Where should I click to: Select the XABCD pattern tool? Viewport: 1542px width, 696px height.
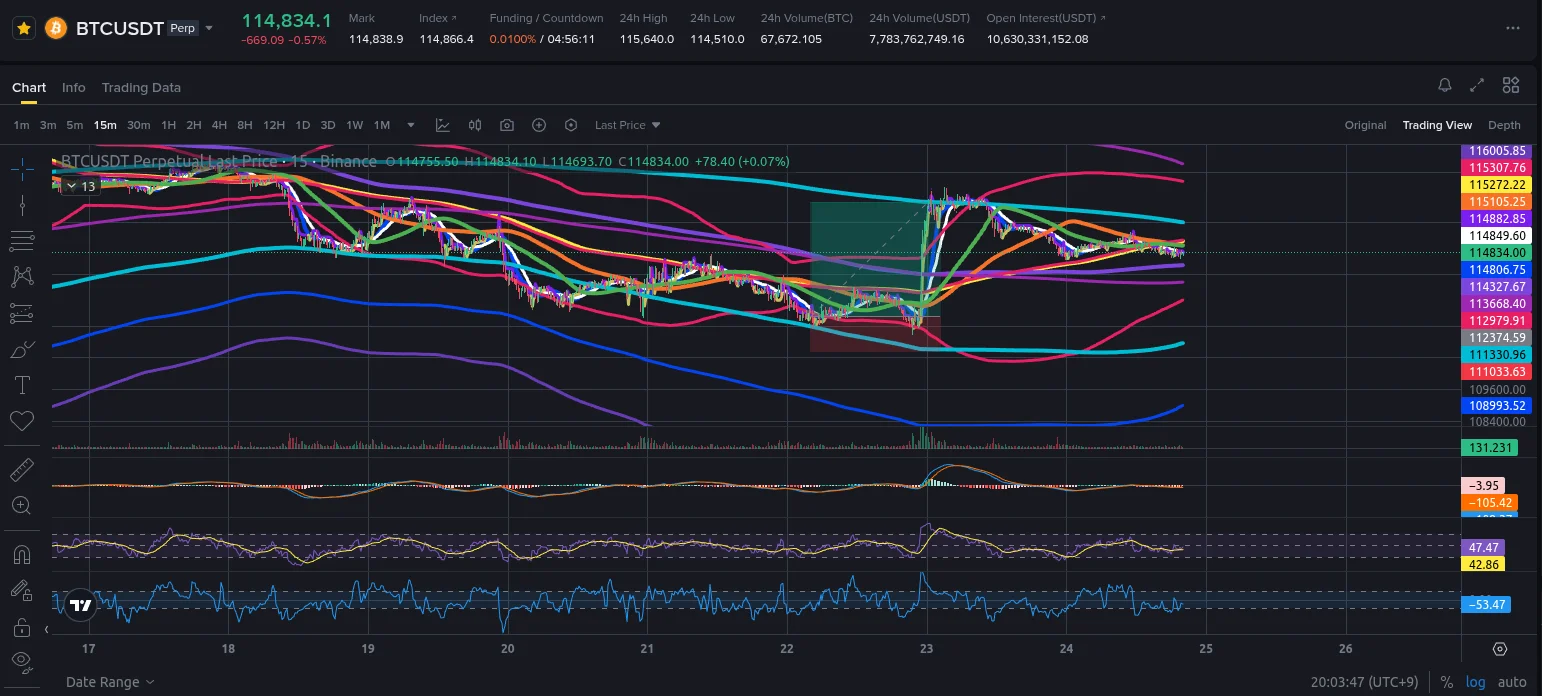(22, 277)
